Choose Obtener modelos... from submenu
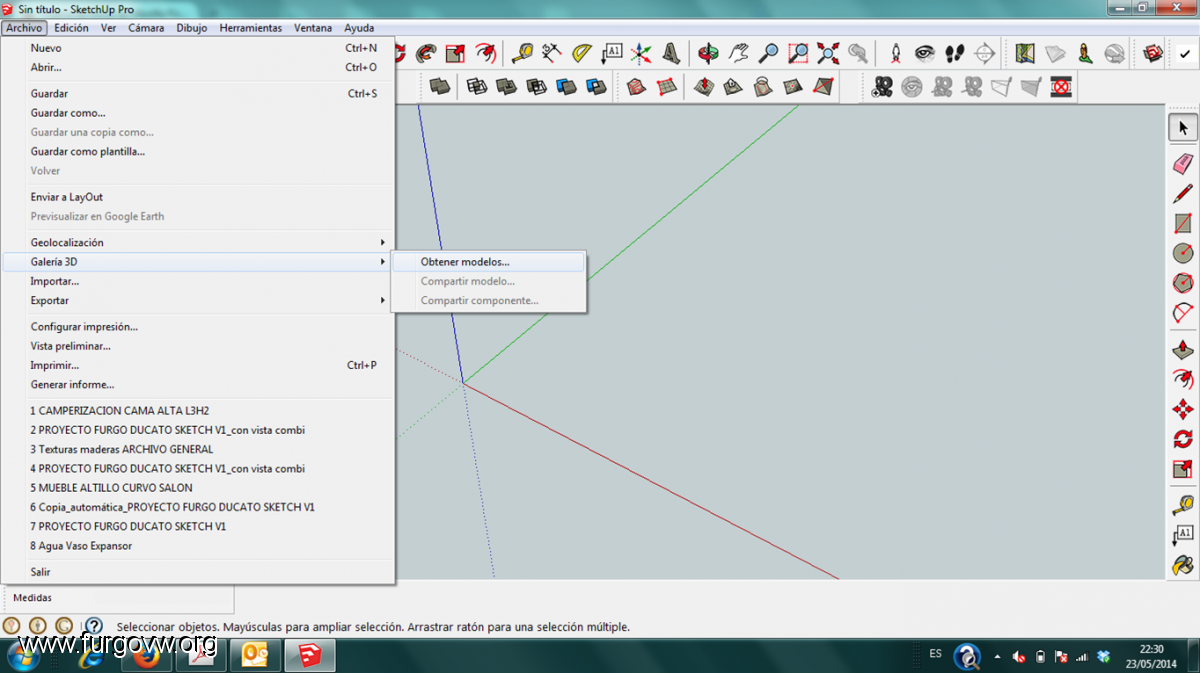This screenshot has height=673, width=1200. point(488,262)
